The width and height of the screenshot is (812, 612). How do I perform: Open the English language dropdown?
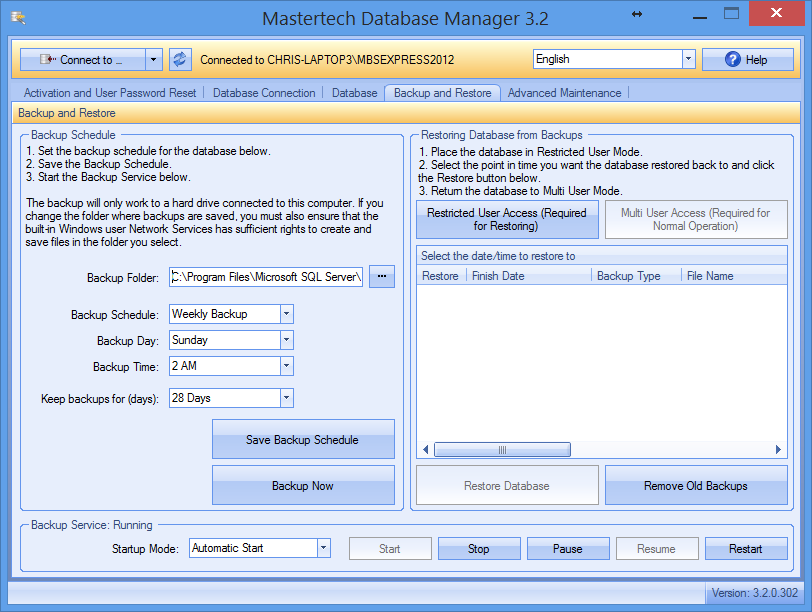click(x=688, y=59)
